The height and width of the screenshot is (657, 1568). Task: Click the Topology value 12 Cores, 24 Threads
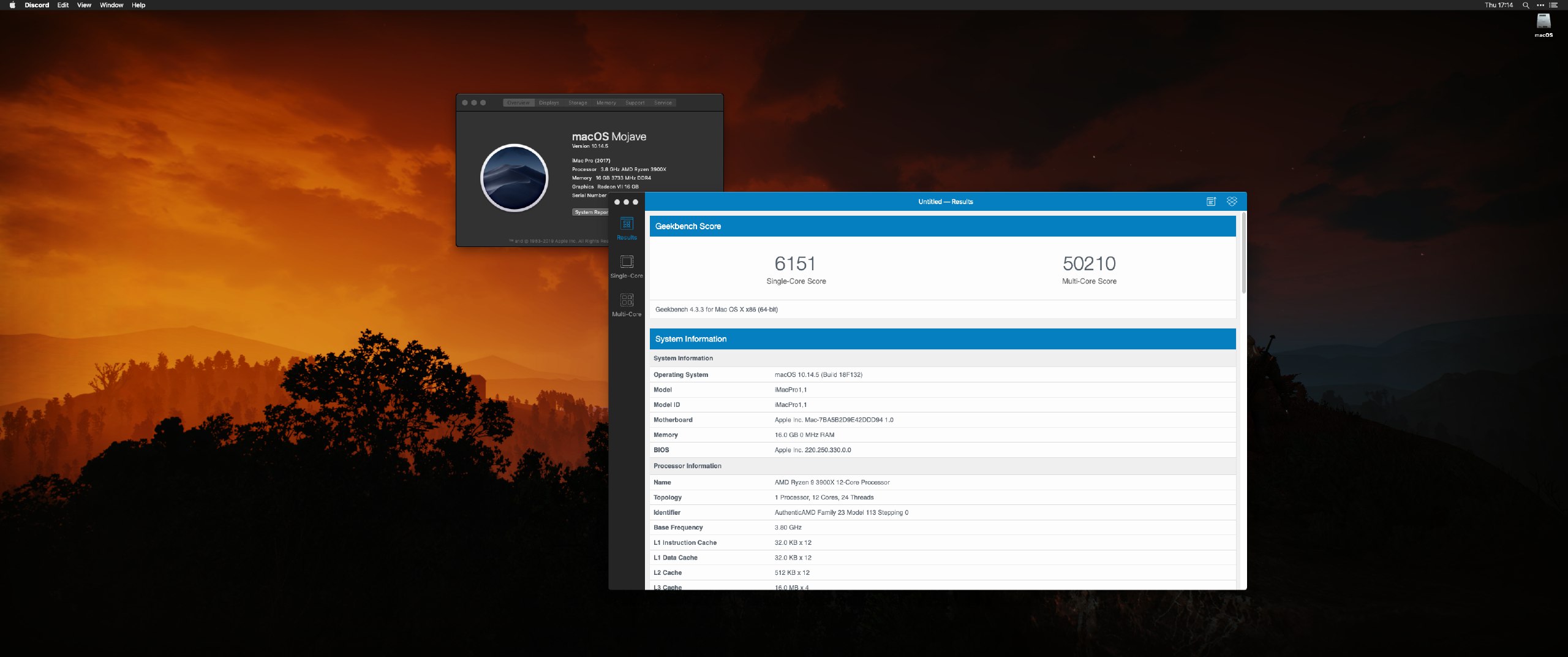824,498
